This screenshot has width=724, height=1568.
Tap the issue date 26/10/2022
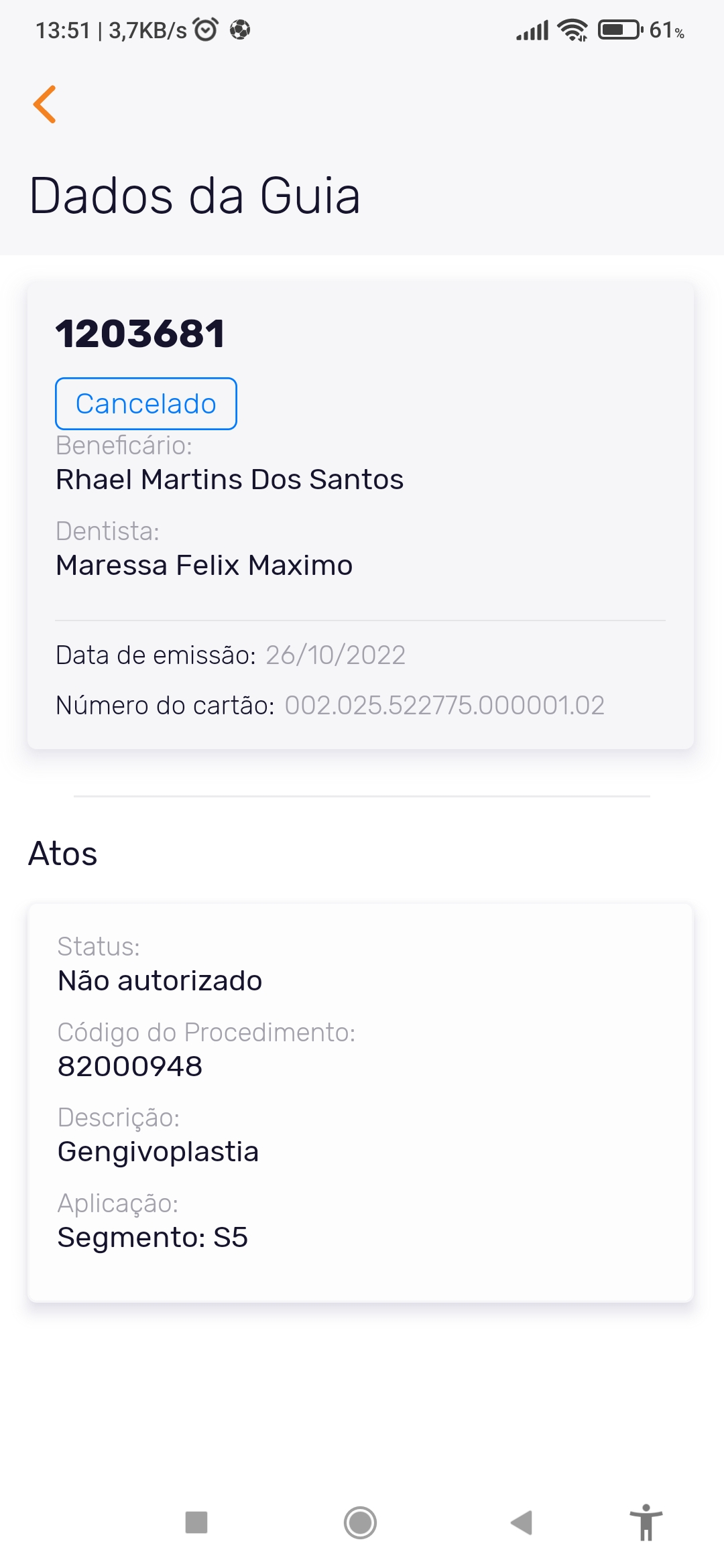click(335, 655)
